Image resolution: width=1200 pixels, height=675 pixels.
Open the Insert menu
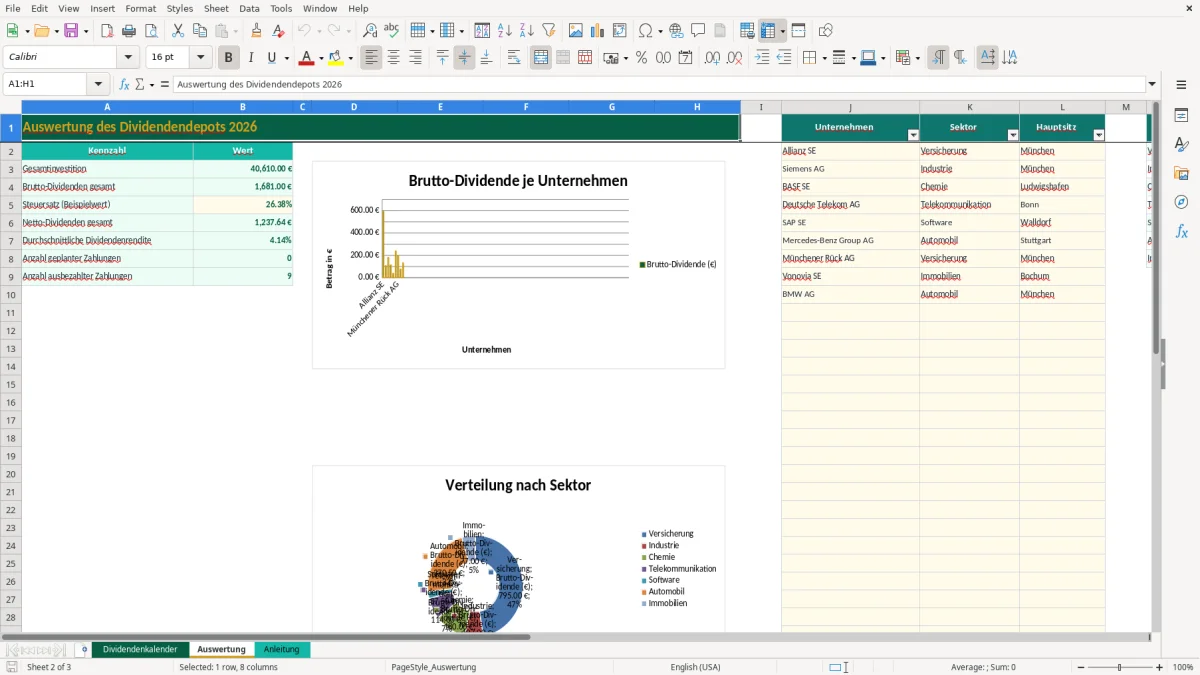click(x=102, y=8)
